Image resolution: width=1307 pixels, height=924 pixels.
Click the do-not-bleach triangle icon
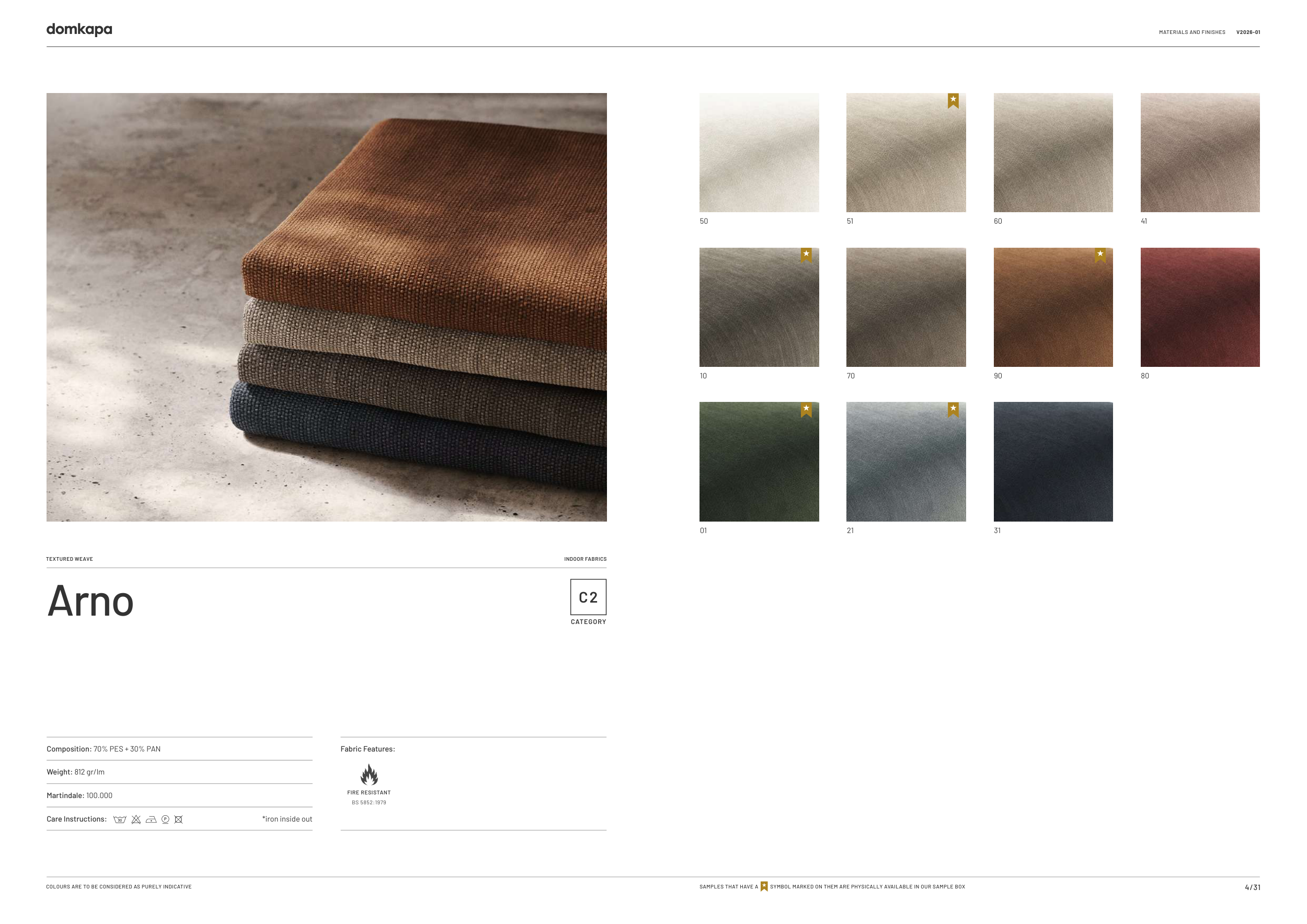136,819
